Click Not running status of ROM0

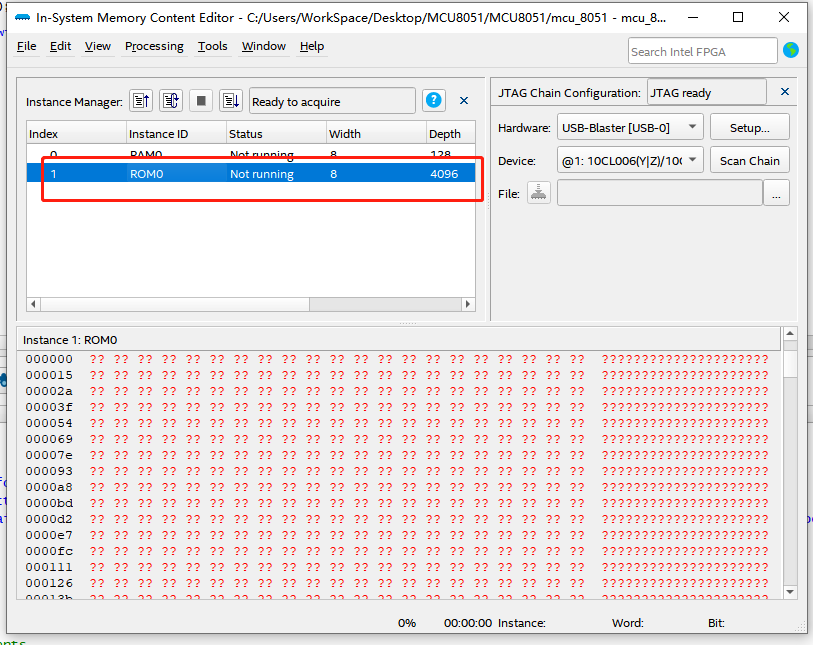(262, 174)
